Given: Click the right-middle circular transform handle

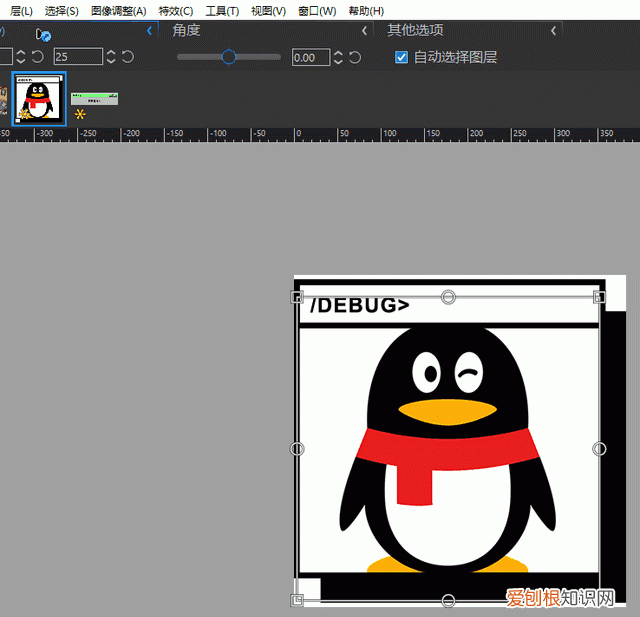Looking at the screenshot, I should coord(599,449).
